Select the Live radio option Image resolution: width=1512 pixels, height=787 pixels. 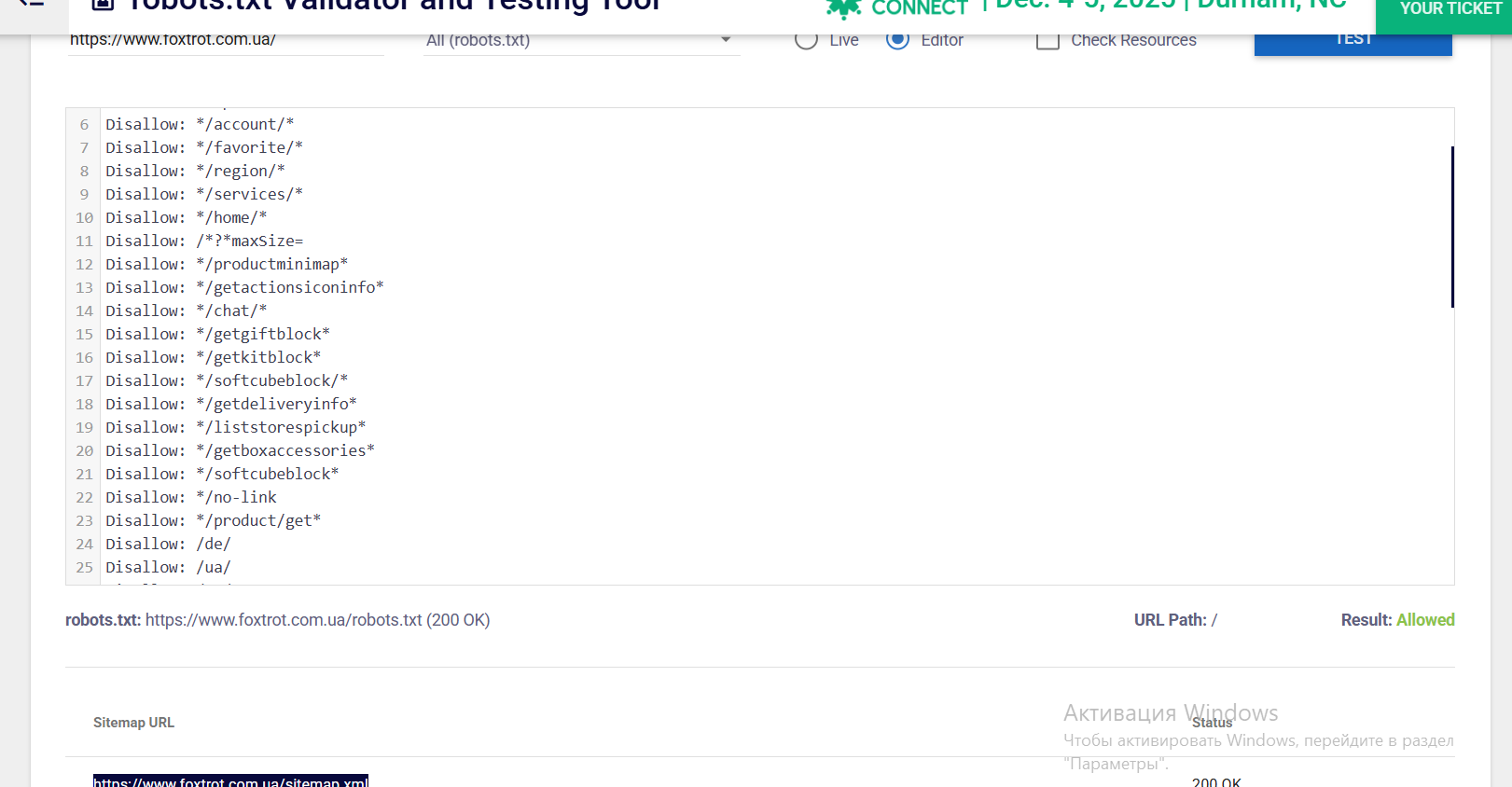pos(807,40)
